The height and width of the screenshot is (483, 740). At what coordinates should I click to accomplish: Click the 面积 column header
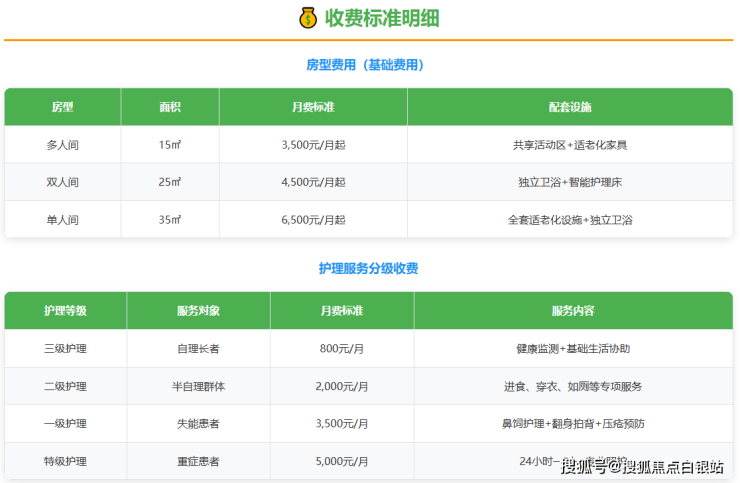click(170, 107)
